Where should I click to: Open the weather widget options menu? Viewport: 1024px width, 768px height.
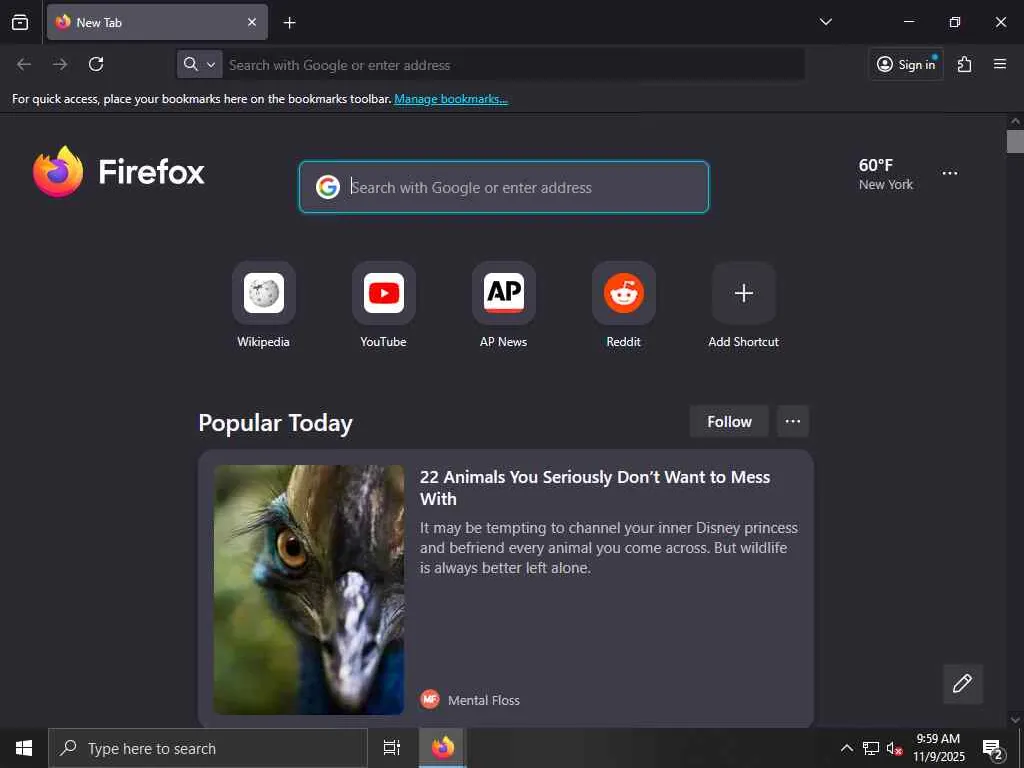[950, 173]
